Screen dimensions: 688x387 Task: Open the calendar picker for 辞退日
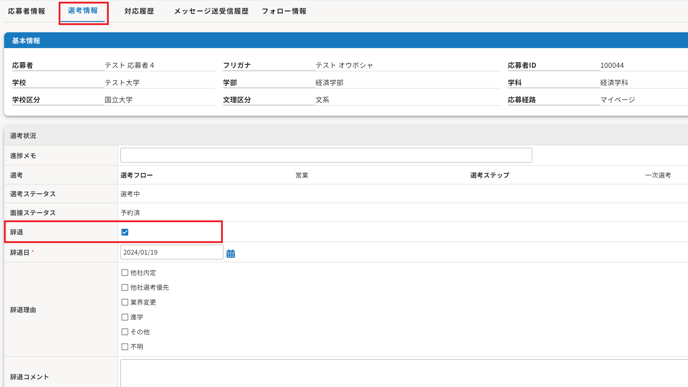(x=230, y=254)
